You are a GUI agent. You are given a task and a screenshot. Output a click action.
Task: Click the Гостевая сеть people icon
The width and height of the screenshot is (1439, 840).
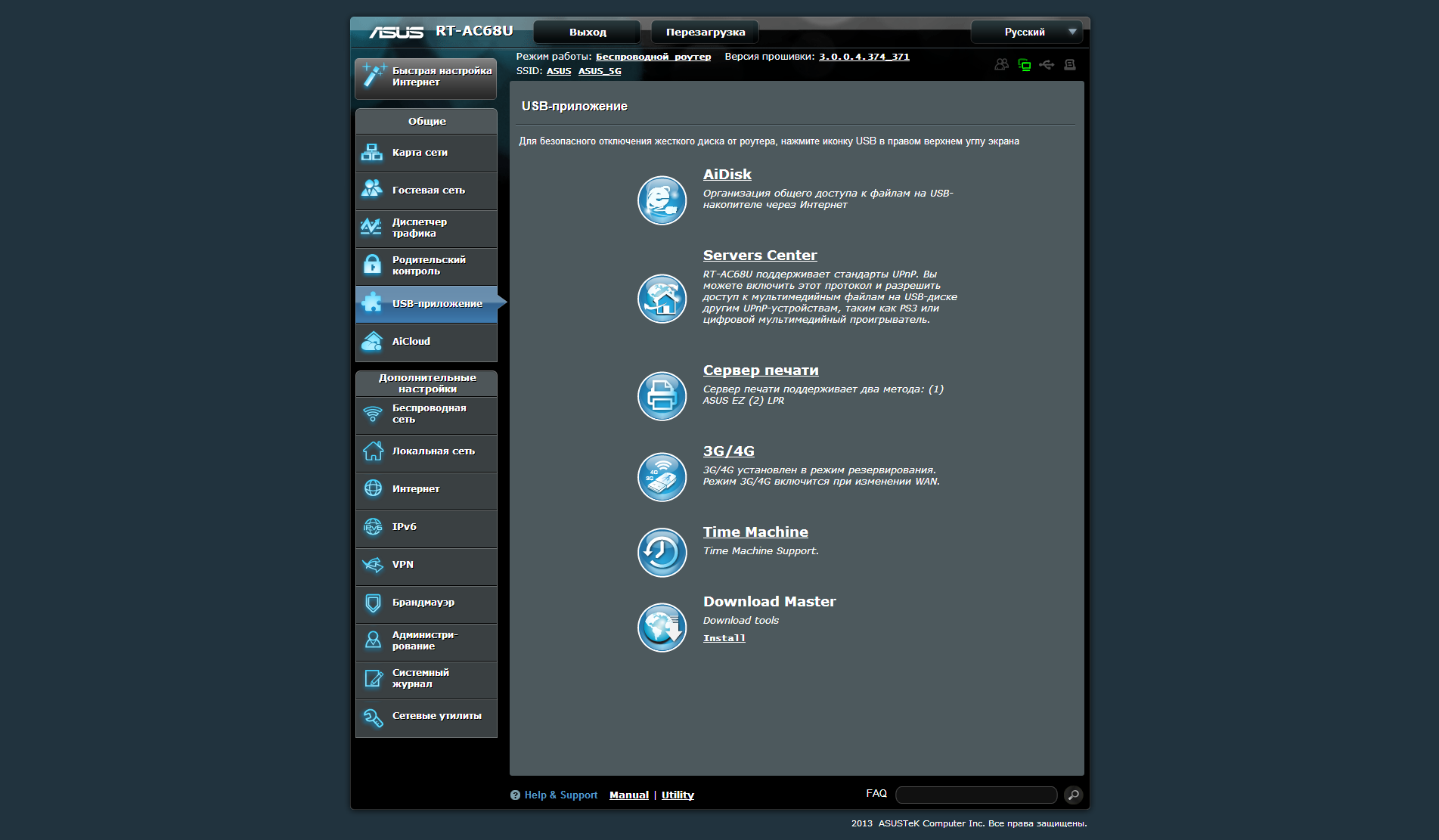click(372, 189)
